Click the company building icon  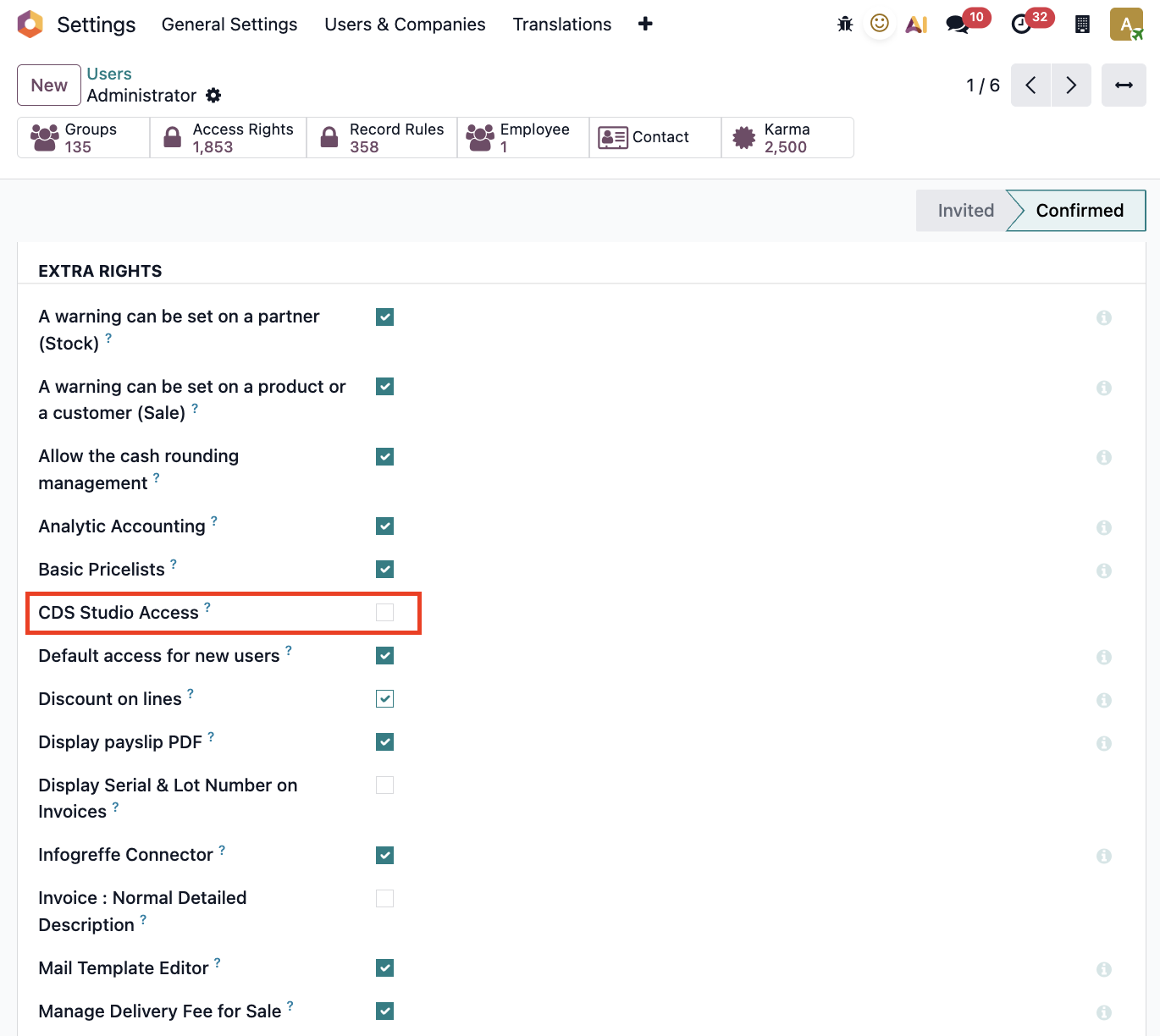[x=1082, y=25]
